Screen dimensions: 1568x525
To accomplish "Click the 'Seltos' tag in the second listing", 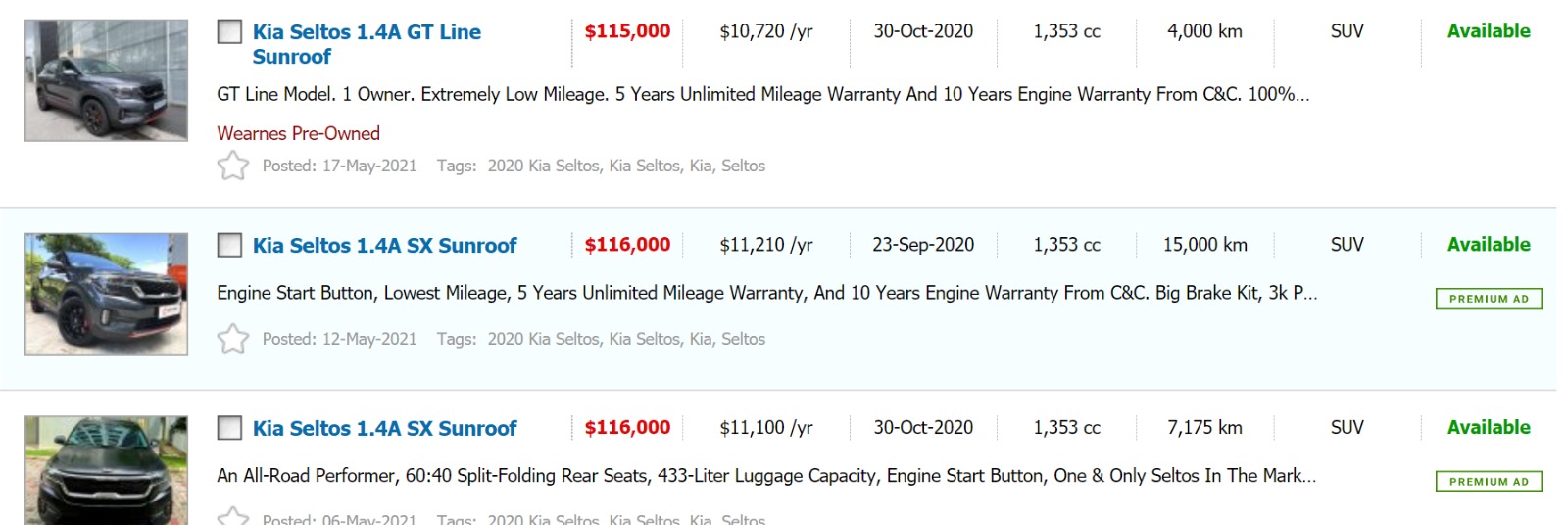I will [x=743, y=339].
